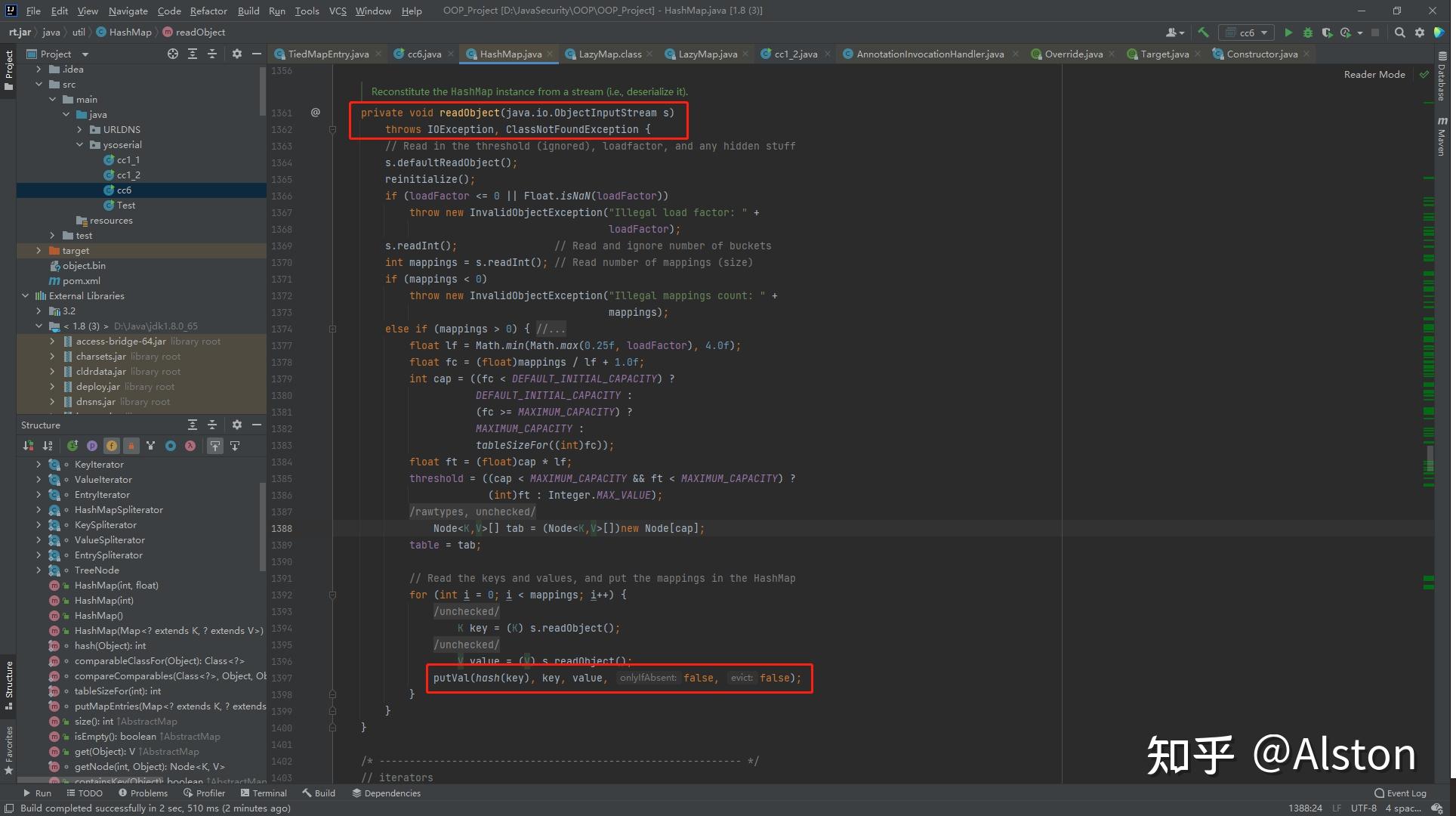Expand the TreeNode class in Structure
Image resolution: width=1456 pixels, height=816 pixels.
(x=39, y=570)
